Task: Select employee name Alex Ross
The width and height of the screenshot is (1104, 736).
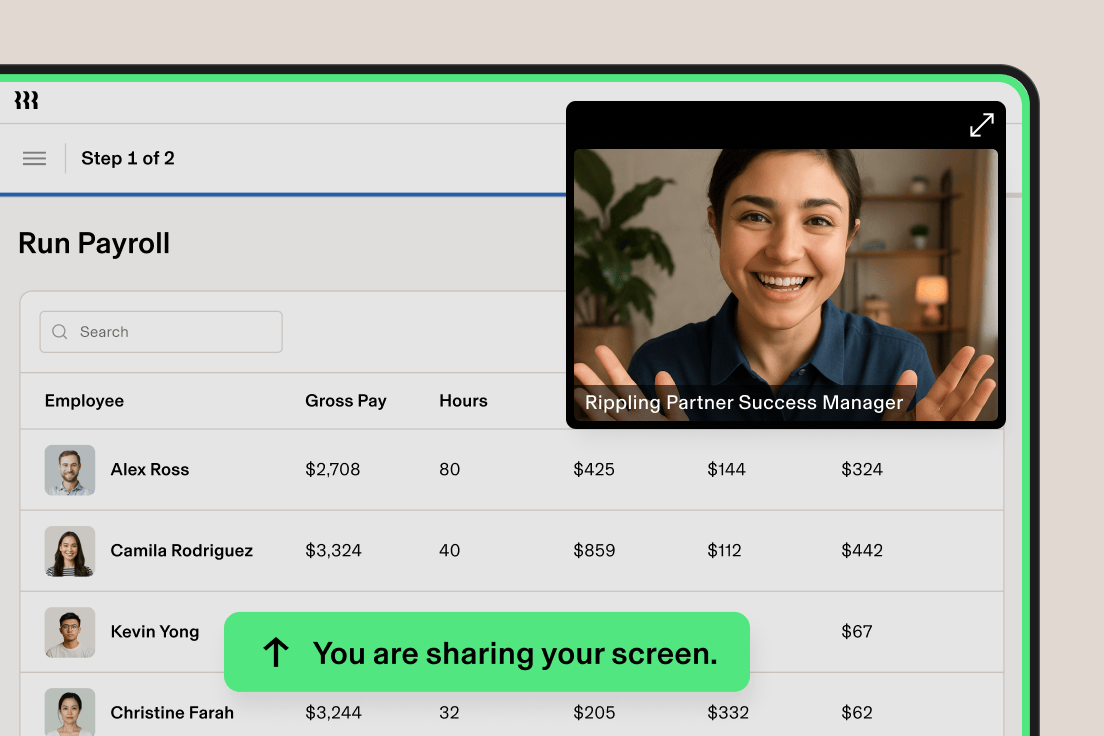Action: [150, 470]
